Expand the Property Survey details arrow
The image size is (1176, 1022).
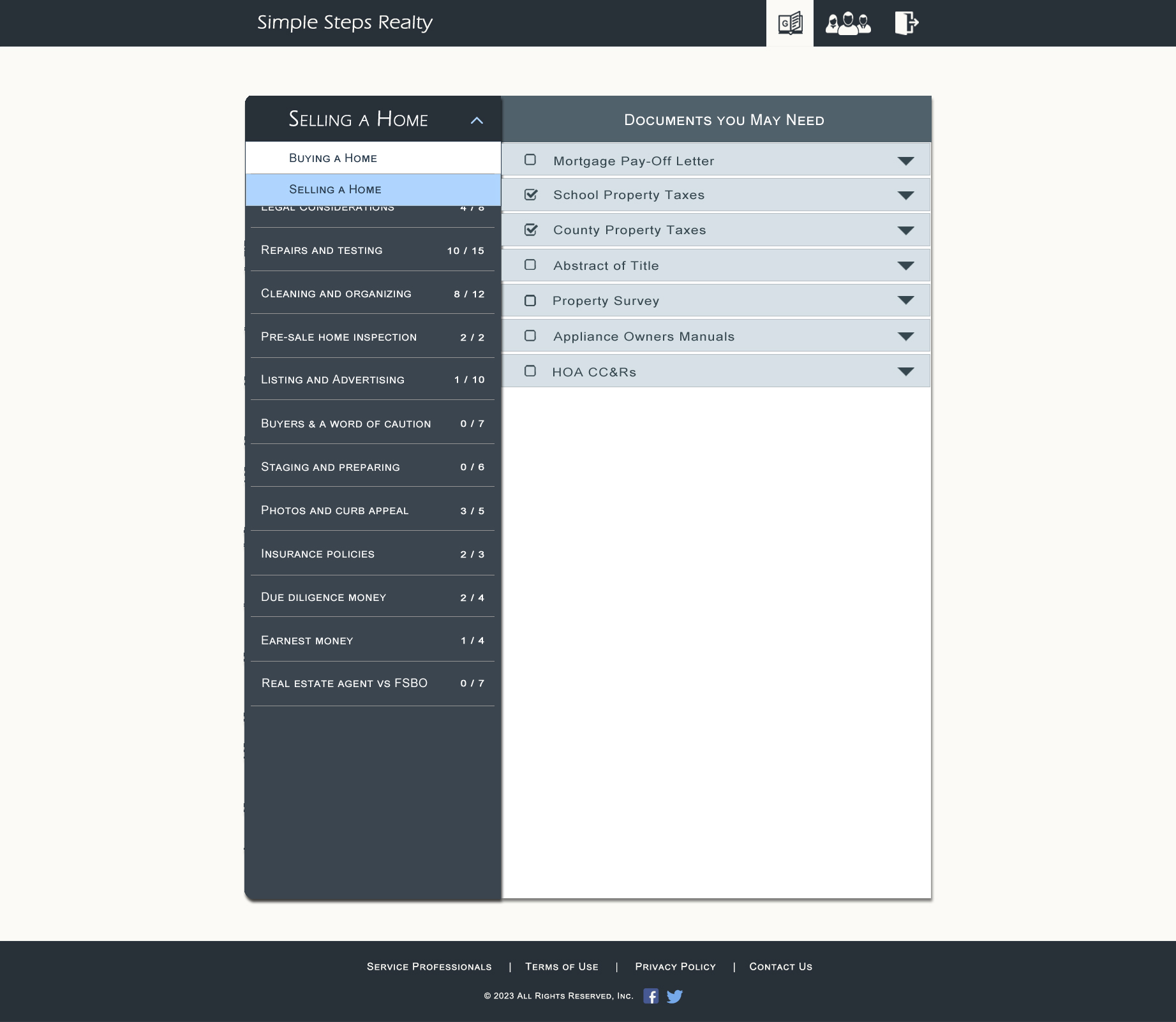pyautogui.click(x=905, y=300)
